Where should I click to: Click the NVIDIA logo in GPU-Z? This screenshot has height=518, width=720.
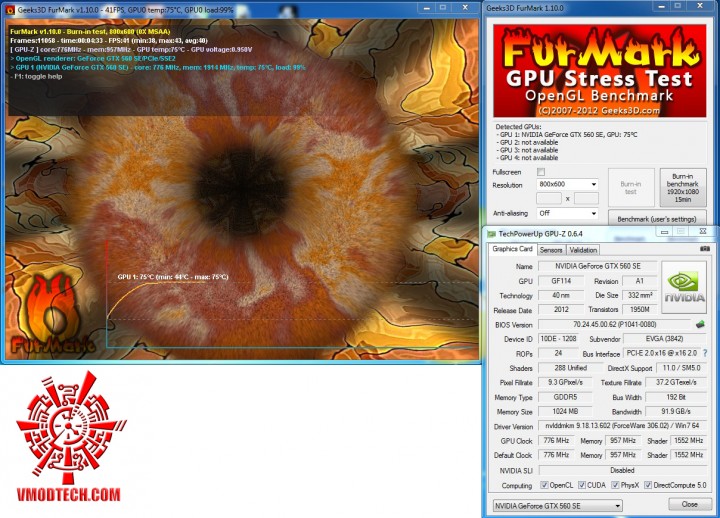coord(684,287)
